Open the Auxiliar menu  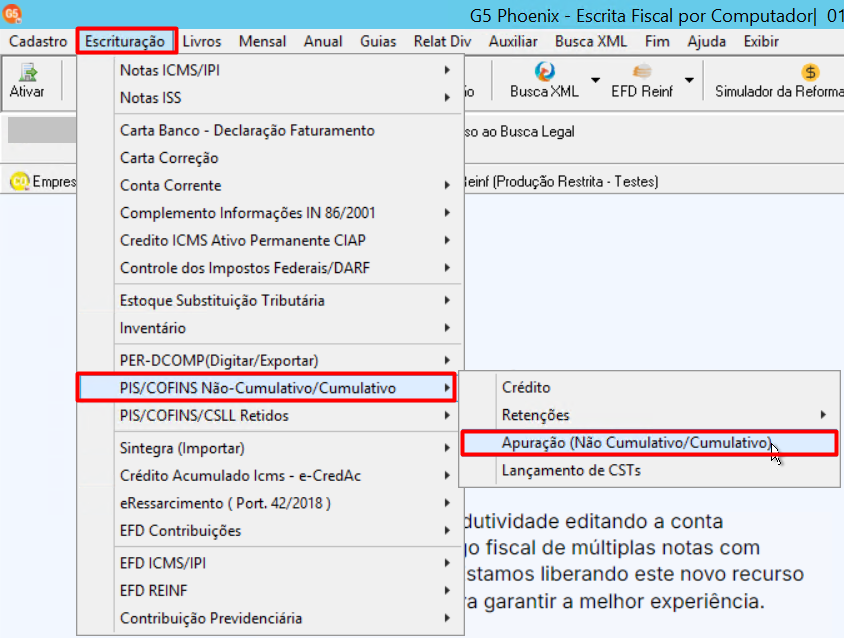point(513,41)
